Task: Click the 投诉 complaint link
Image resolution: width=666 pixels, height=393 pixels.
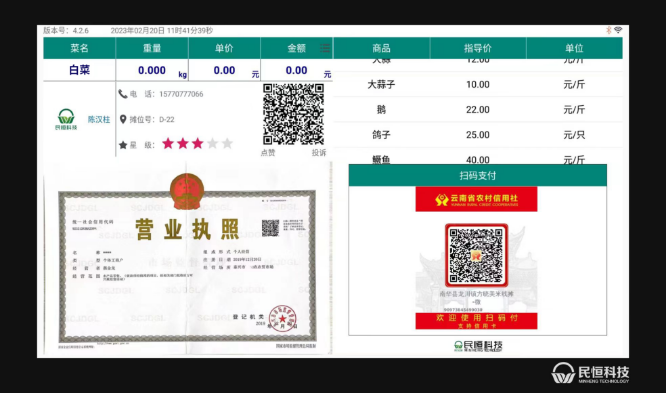Action: [319, 153]
